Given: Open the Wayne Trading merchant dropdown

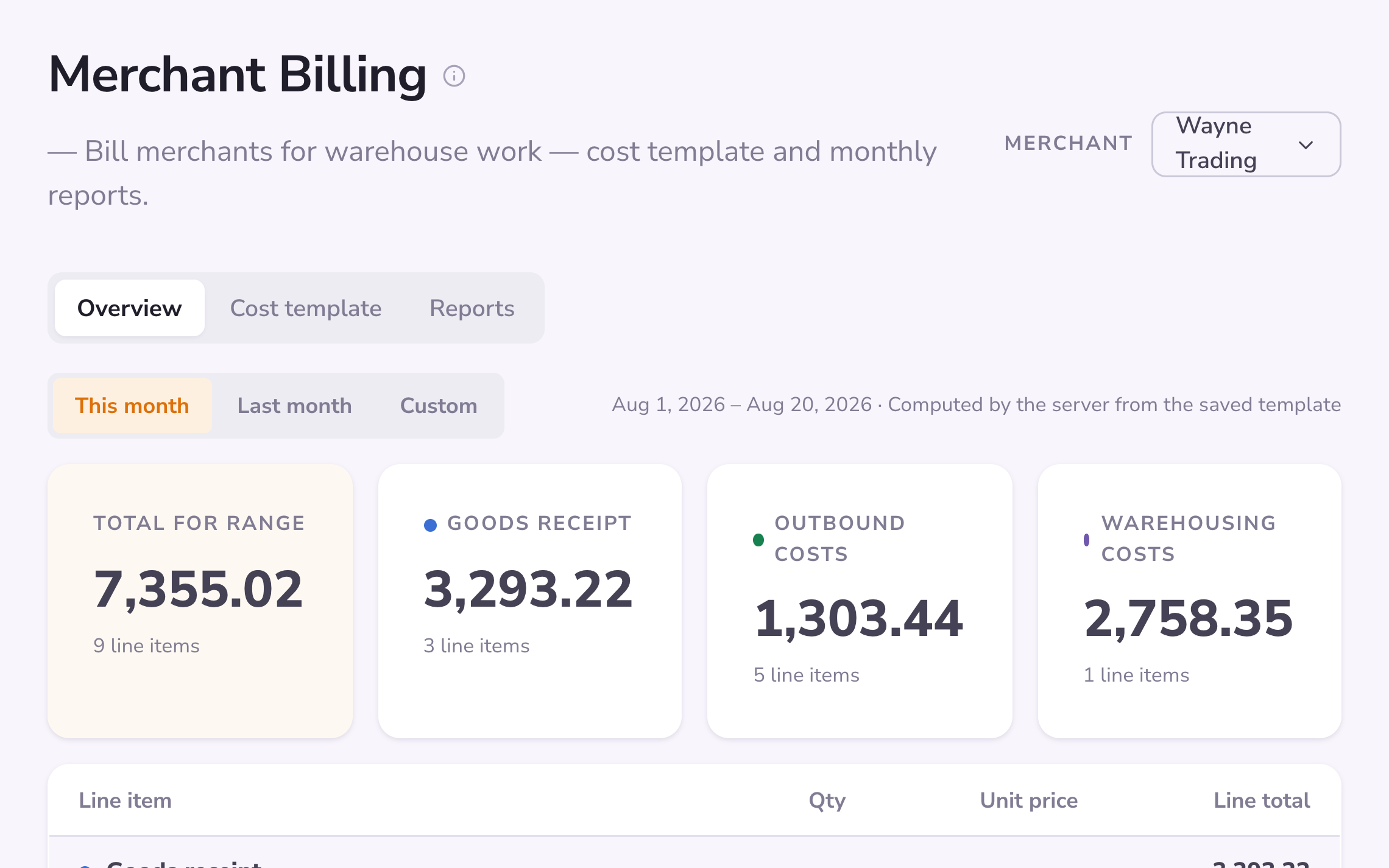Looking at the screenshot, I should click(x=1246, y=144).
